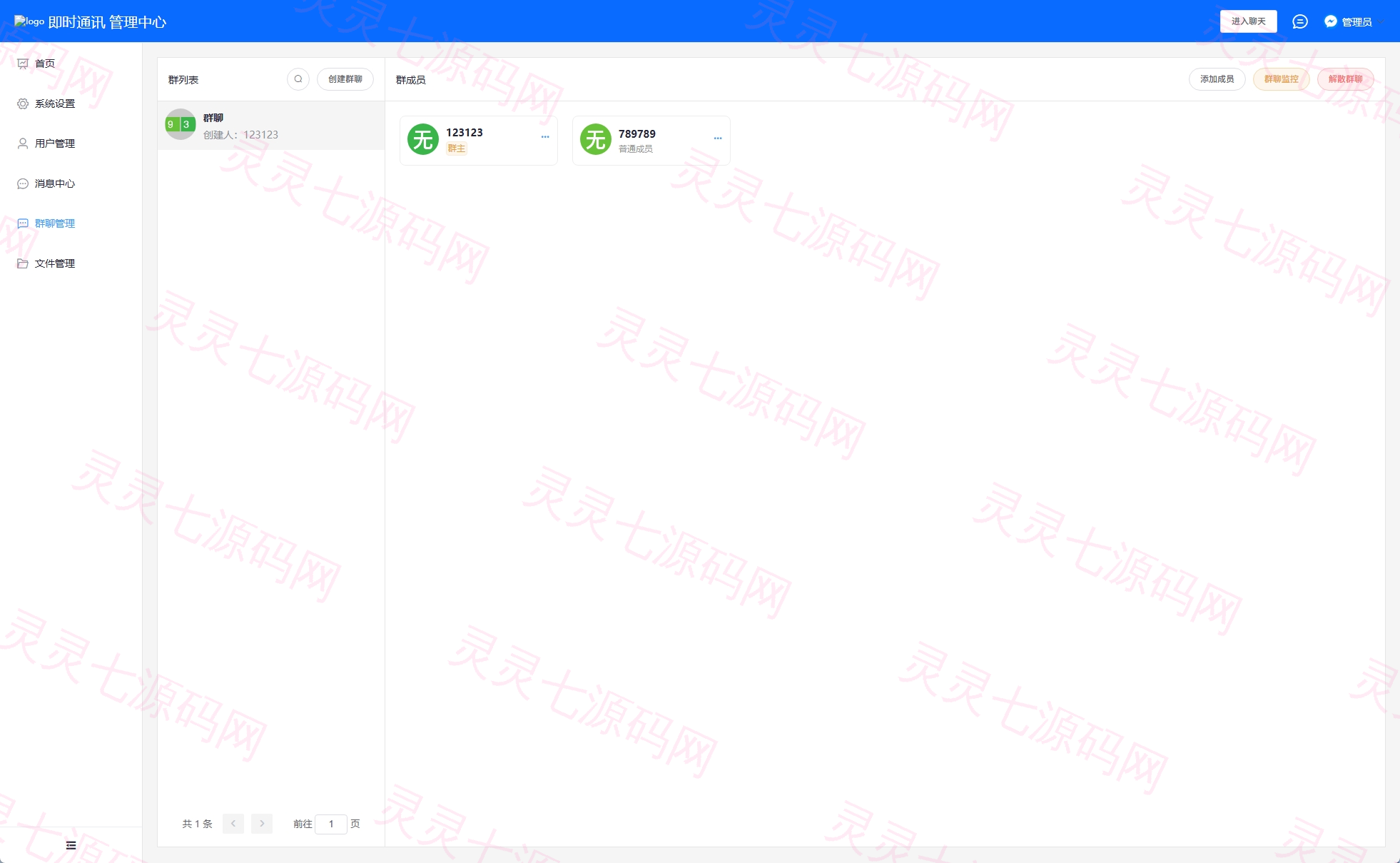Click the 消息中心 chat bubble icon
The image size is (1400, 863).
(x=23, y=183)
